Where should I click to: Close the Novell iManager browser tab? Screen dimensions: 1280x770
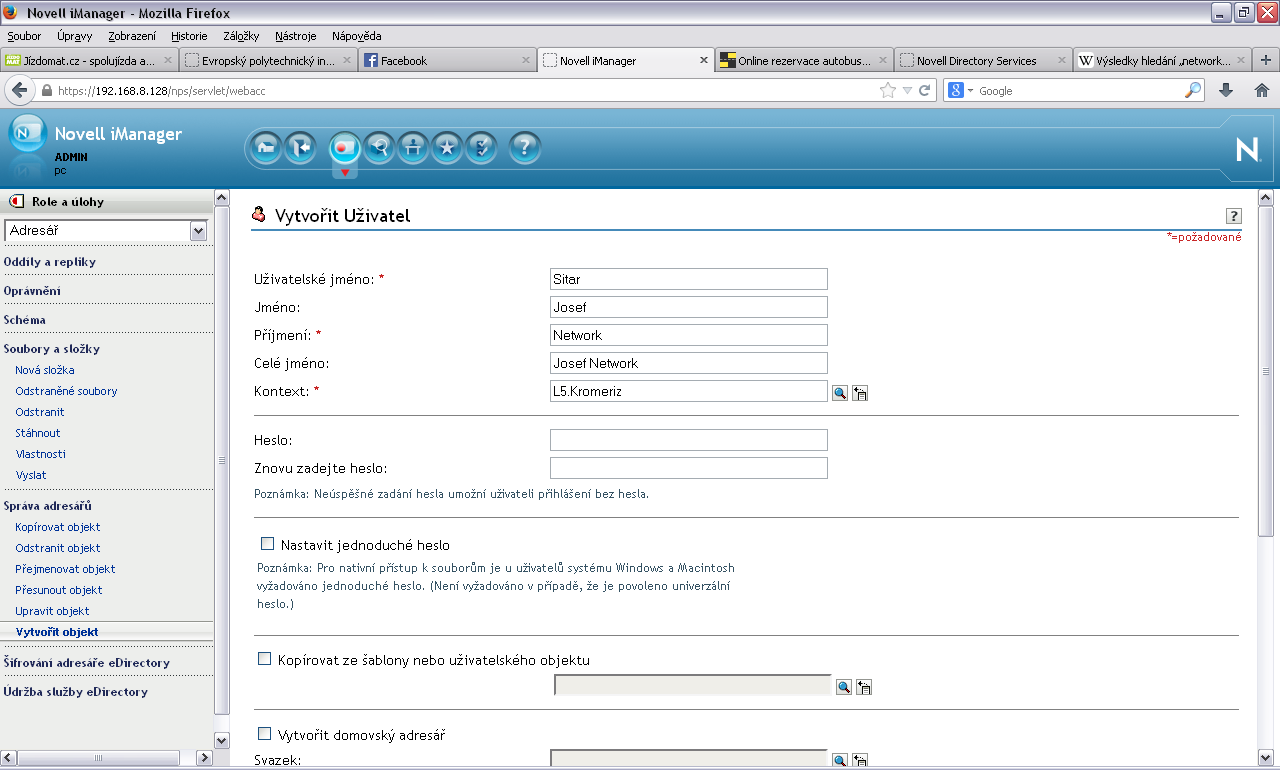click(703, 60)
